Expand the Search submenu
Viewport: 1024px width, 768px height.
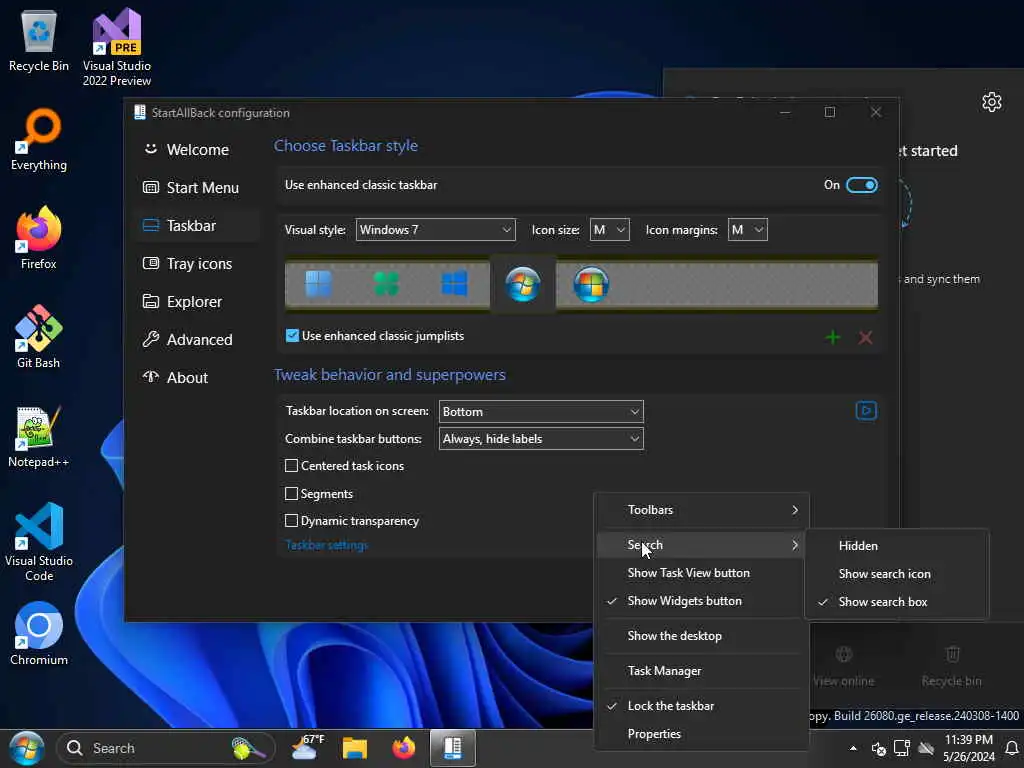(x=702, y=545)
